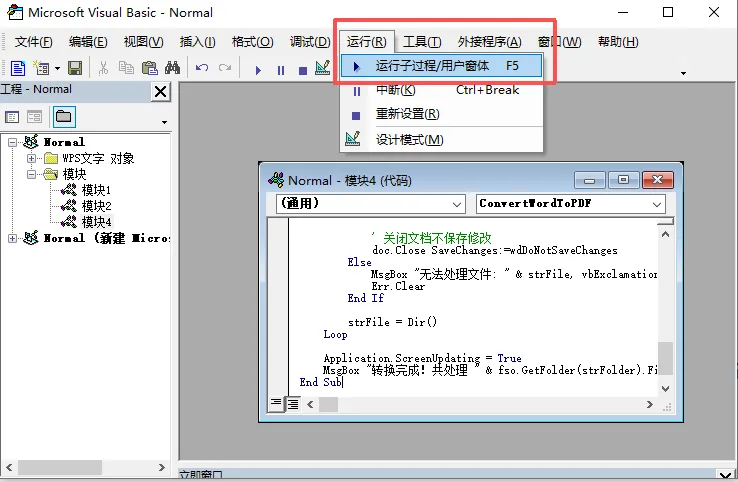Click the code window vertical scrollbar thumb
The width and height of the screenshot is (738, 482).
[666, 358]
